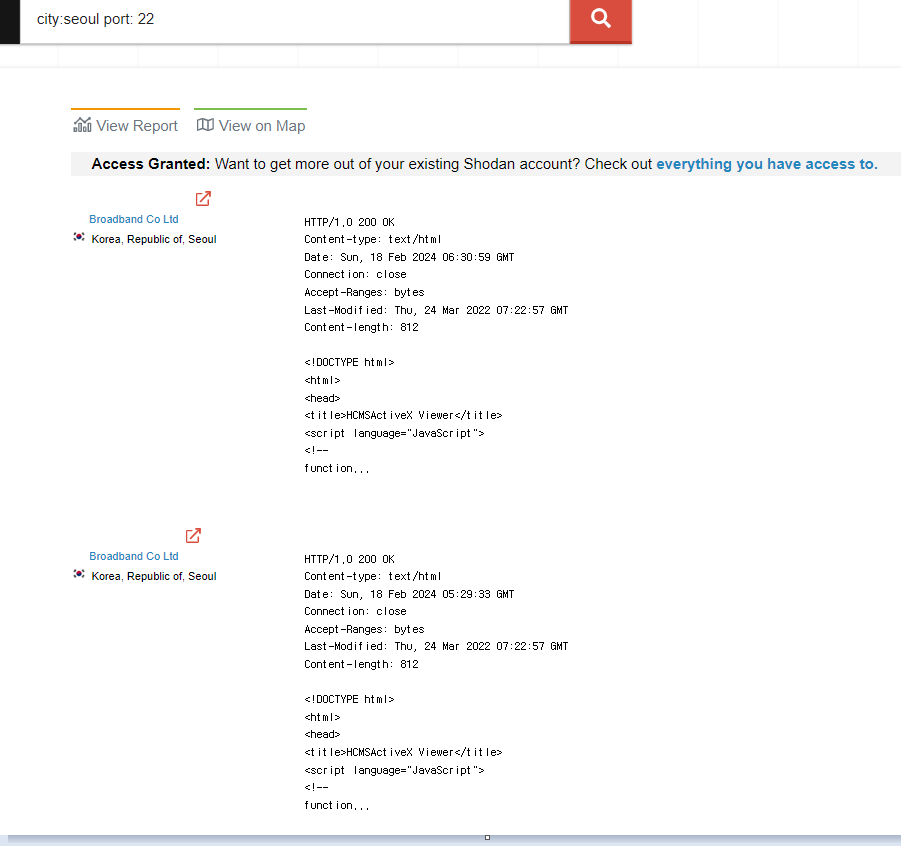Click 'HTTP/1.0 200 OK' in first result
The width and height of the screenshot is (901, 846).
349,222
